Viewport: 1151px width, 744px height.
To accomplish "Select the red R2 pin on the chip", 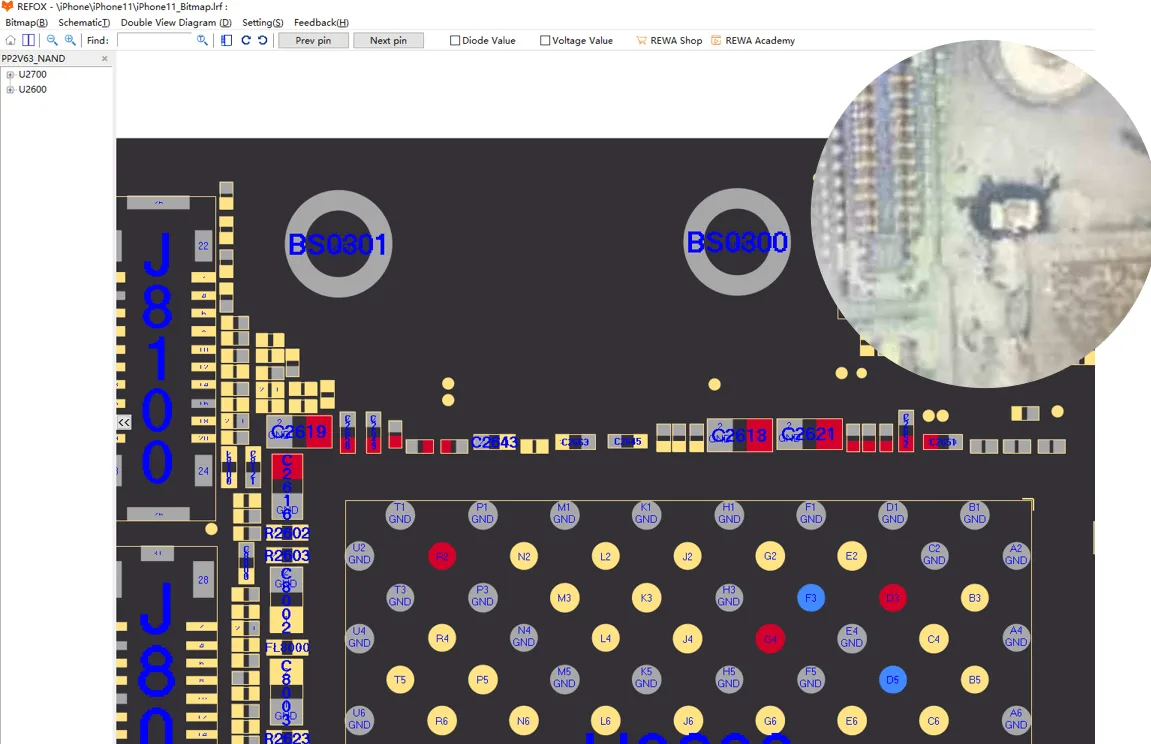I will point(442,556).
